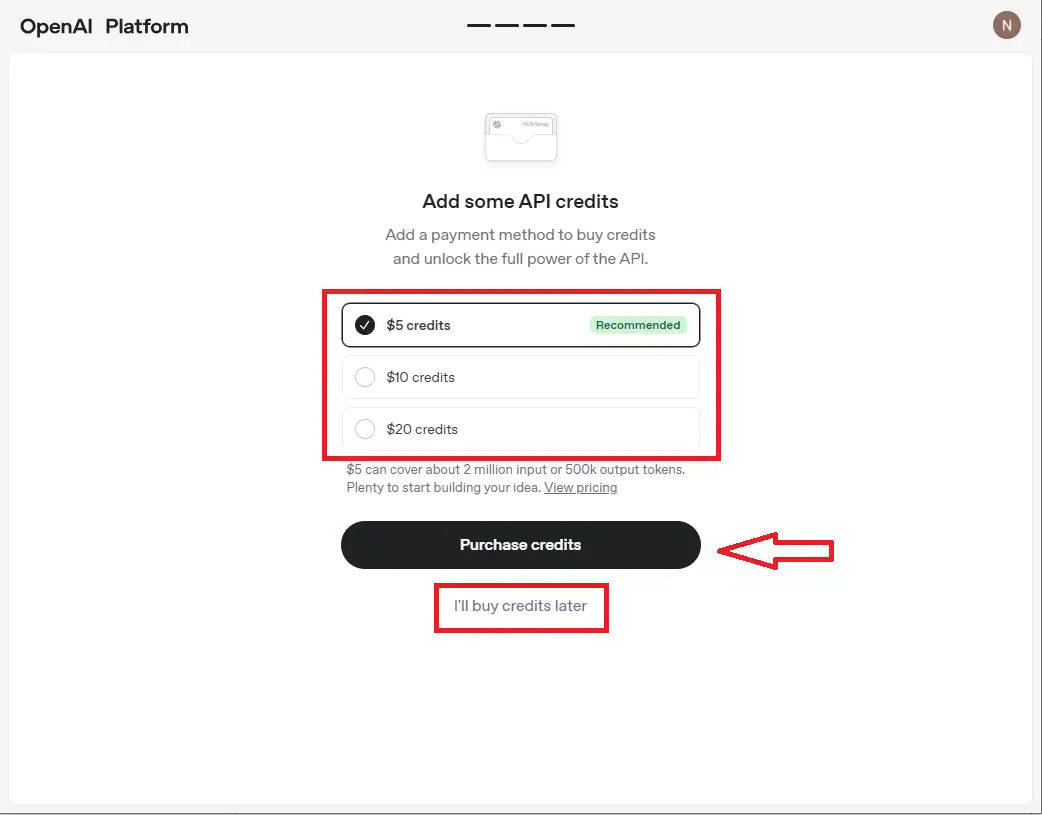Skip with I'll buy credits later
The height and width of the screenshot is (815, 1042).
520,606
